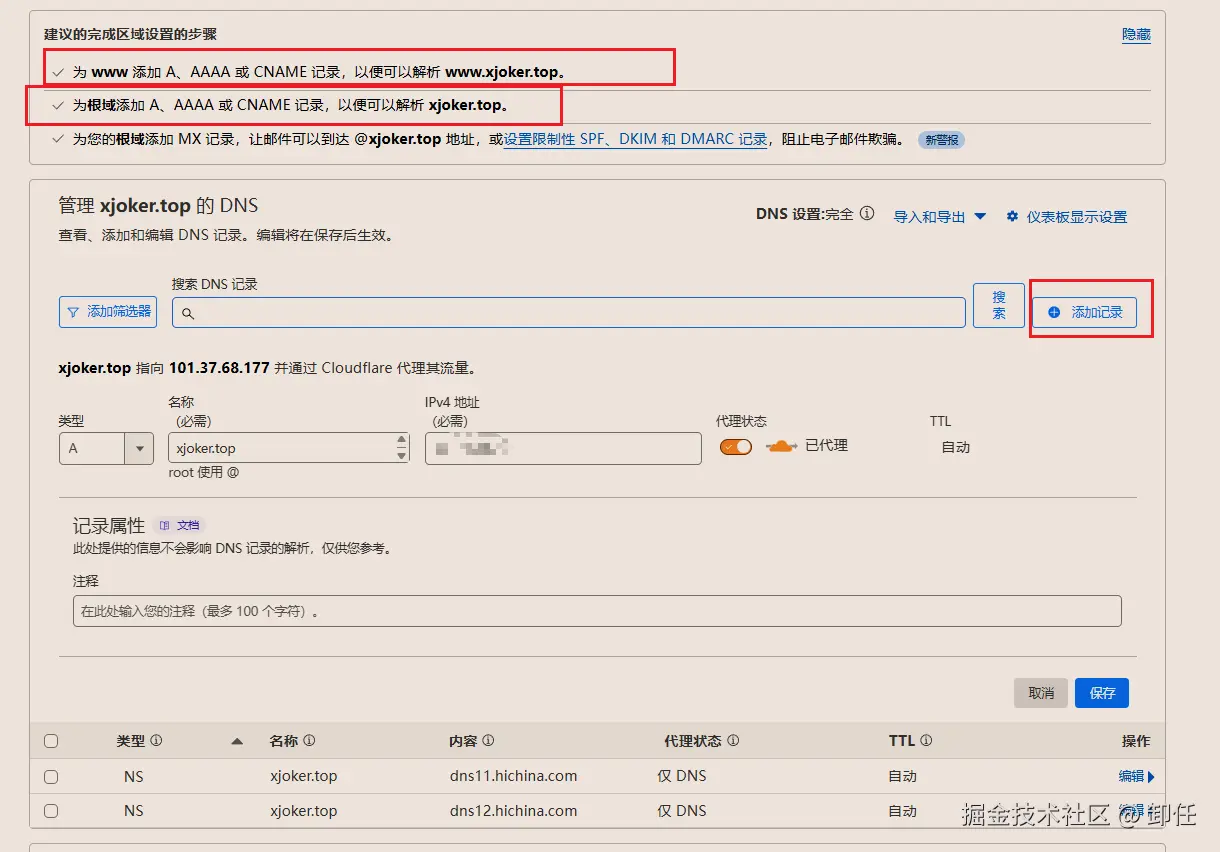The width and height of the screenshot is (1220, 852).
Task: Click info icon next to TTL column header
Action: click(x=926, y=741)
